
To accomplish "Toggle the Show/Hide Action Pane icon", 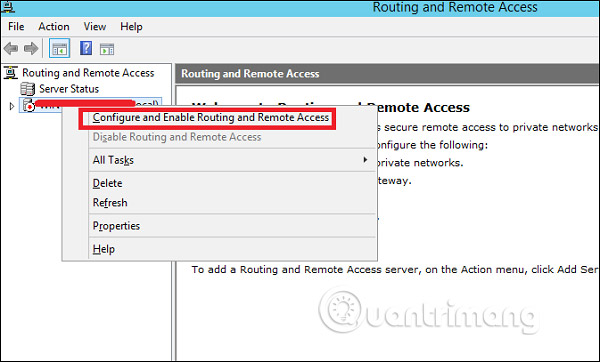I will click(107, 49).
